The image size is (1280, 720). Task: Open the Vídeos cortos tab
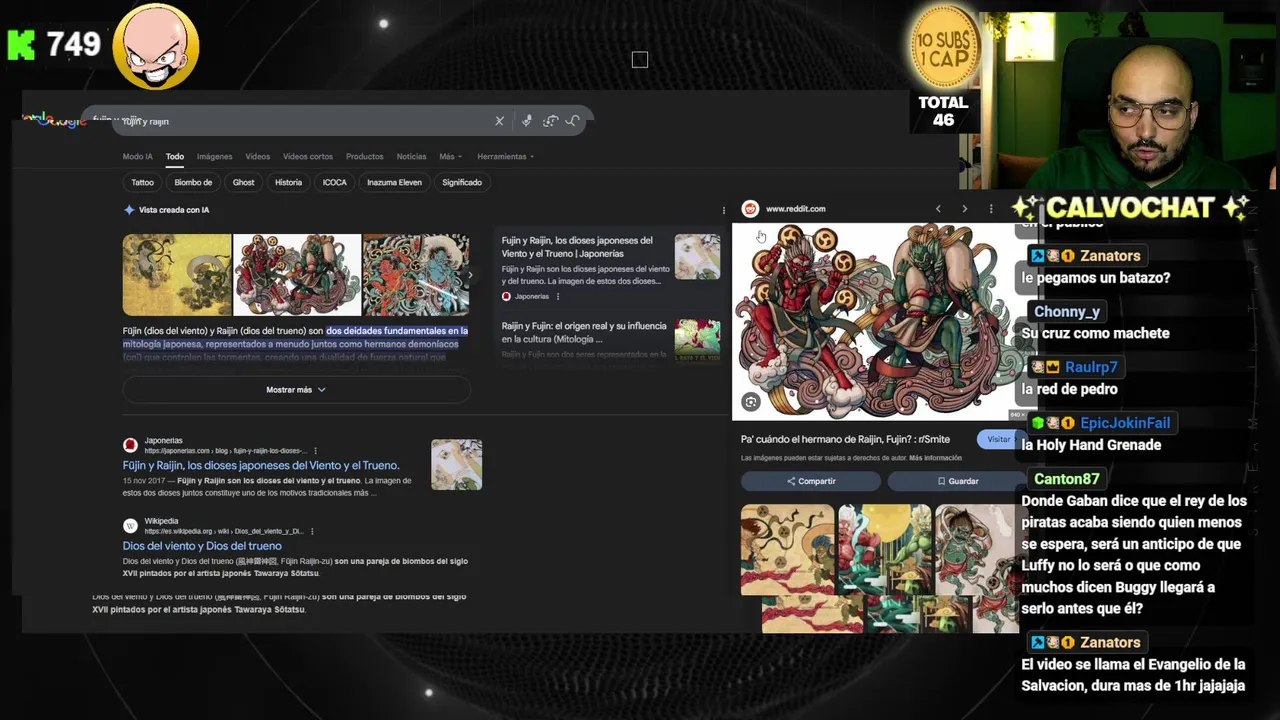point(308,157)
